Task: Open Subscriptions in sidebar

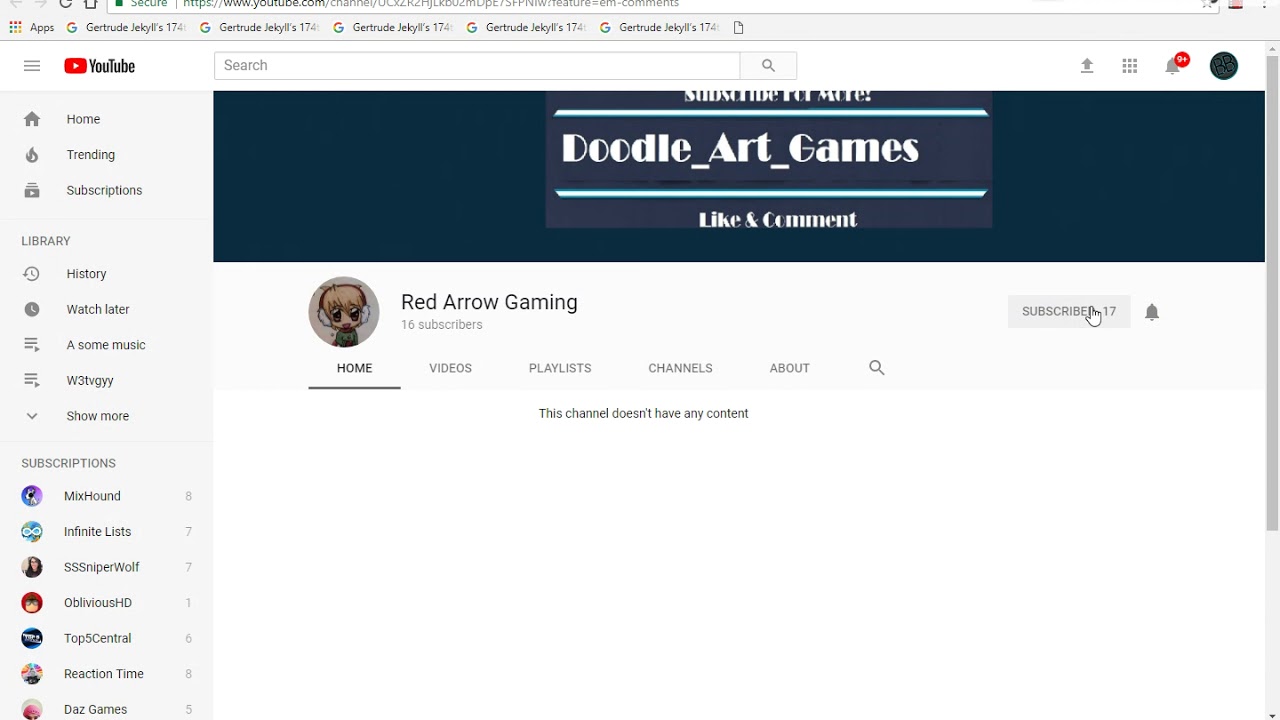Action: (x=106, y=190)
